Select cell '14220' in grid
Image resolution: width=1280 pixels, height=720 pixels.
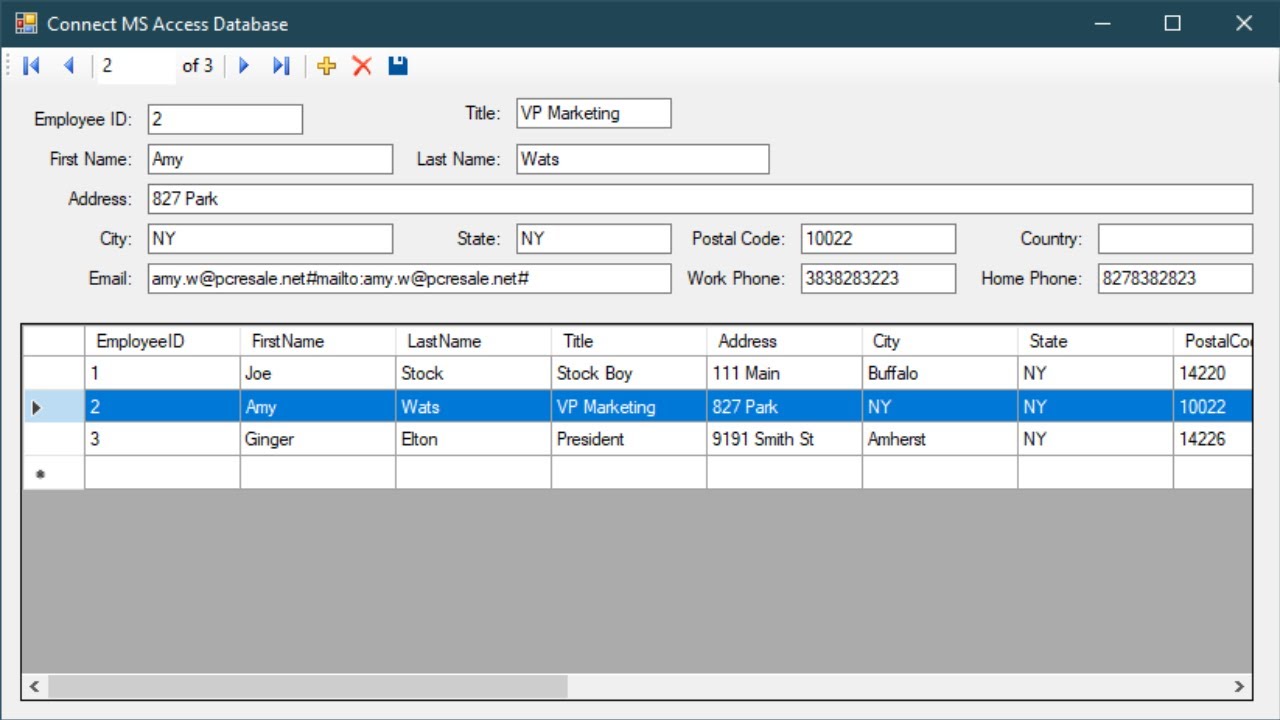(x=1213, y=373)
